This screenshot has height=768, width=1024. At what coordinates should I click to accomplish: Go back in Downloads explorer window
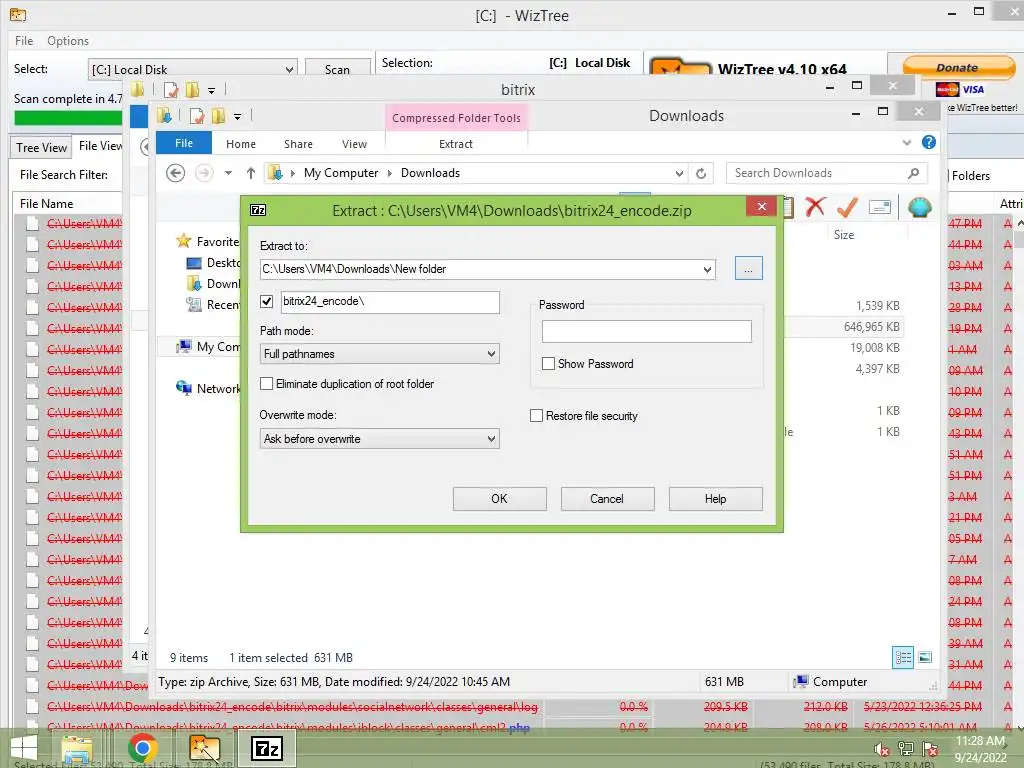click(176, 173)
